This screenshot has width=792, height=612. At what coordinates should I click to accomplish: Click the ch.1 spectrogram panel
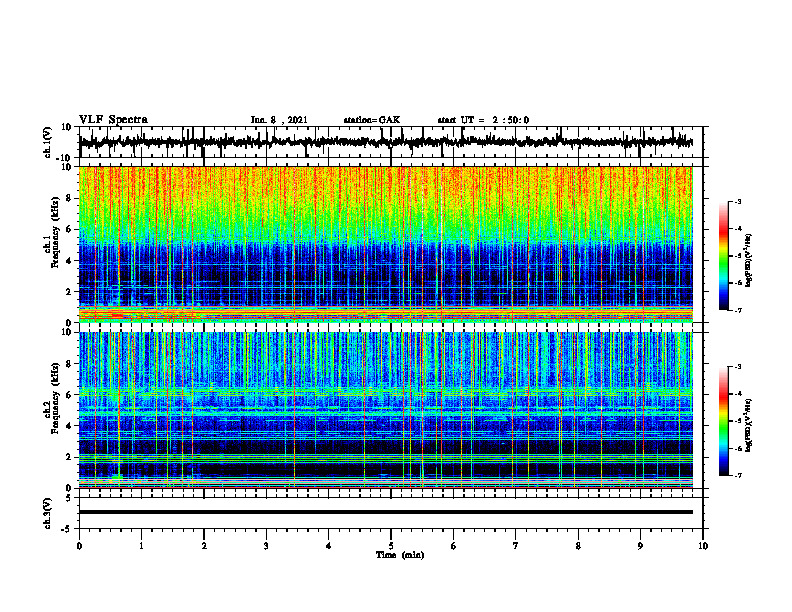386,244
